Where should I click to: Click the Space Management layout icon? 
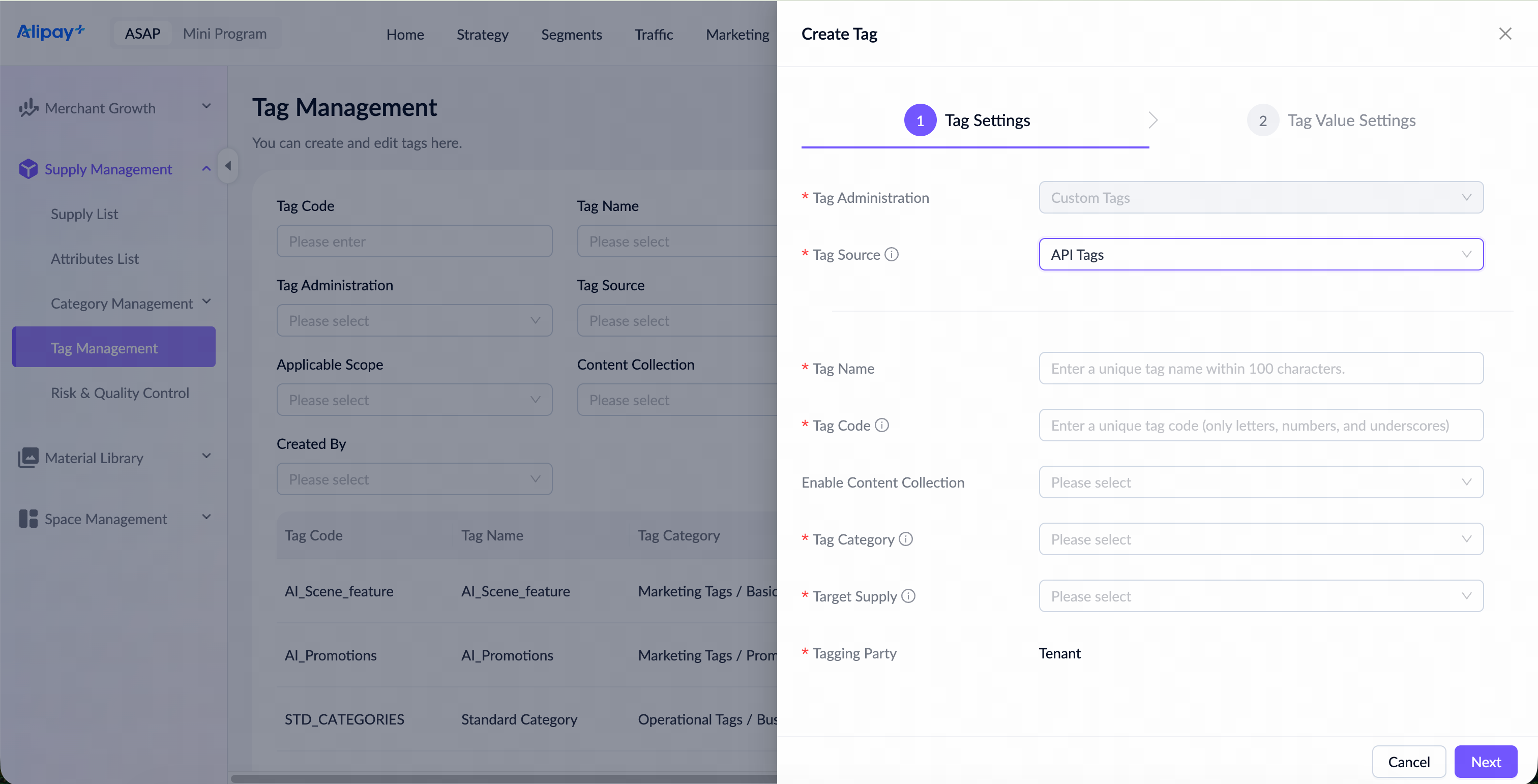[28, 519]
